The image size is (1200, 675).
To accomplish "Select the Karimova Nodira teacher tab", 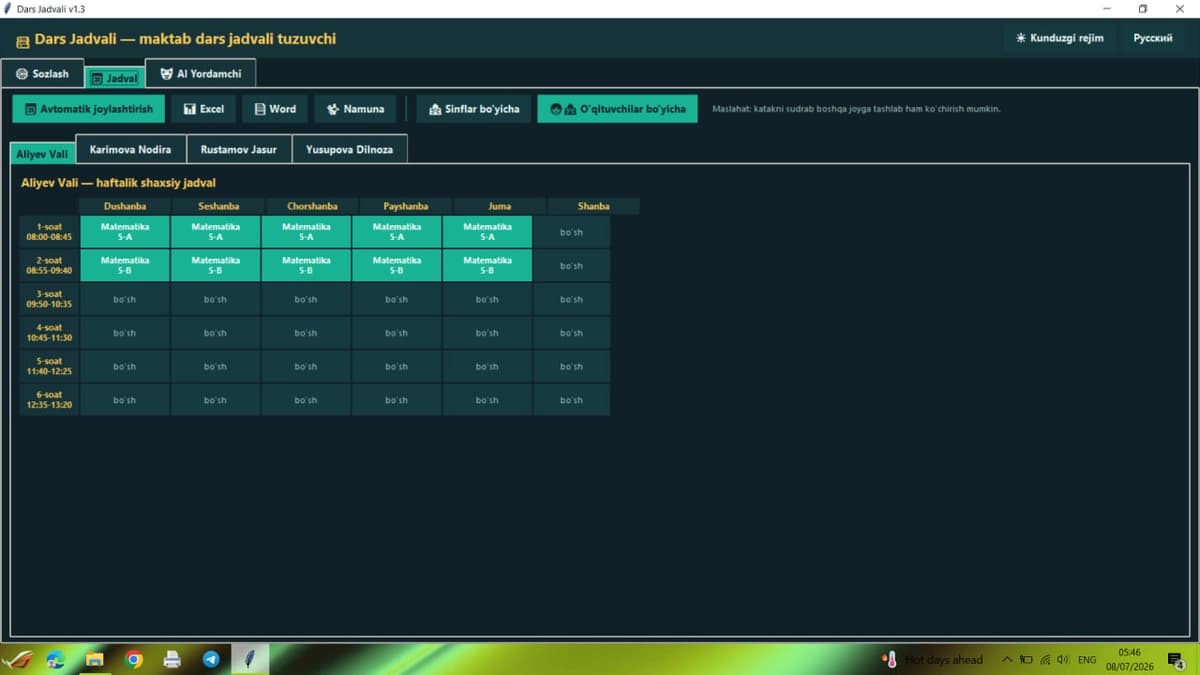I will pos(130,149).
